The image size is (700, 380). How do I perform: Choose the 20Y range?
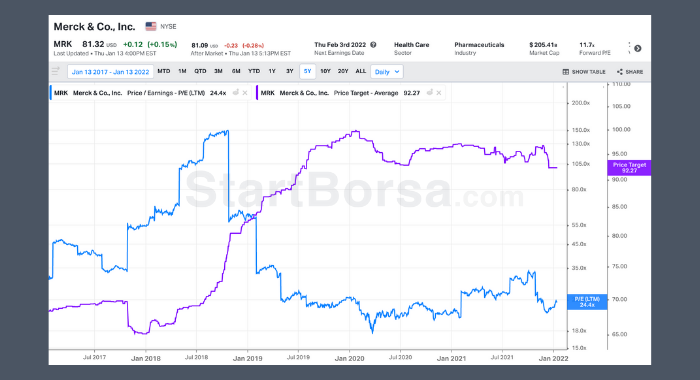343,71
